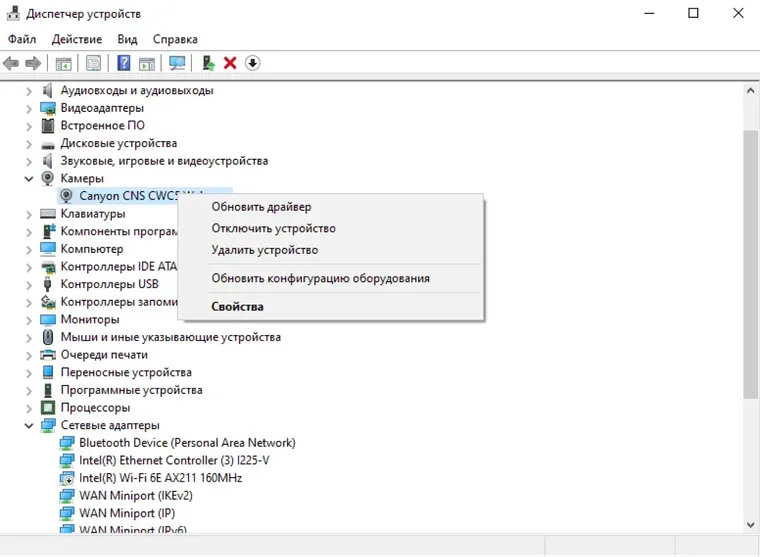The image size is (760, 557).
Task: Expand the Аудиовходы и аудиовыходы node
Action: click(29, 91)
